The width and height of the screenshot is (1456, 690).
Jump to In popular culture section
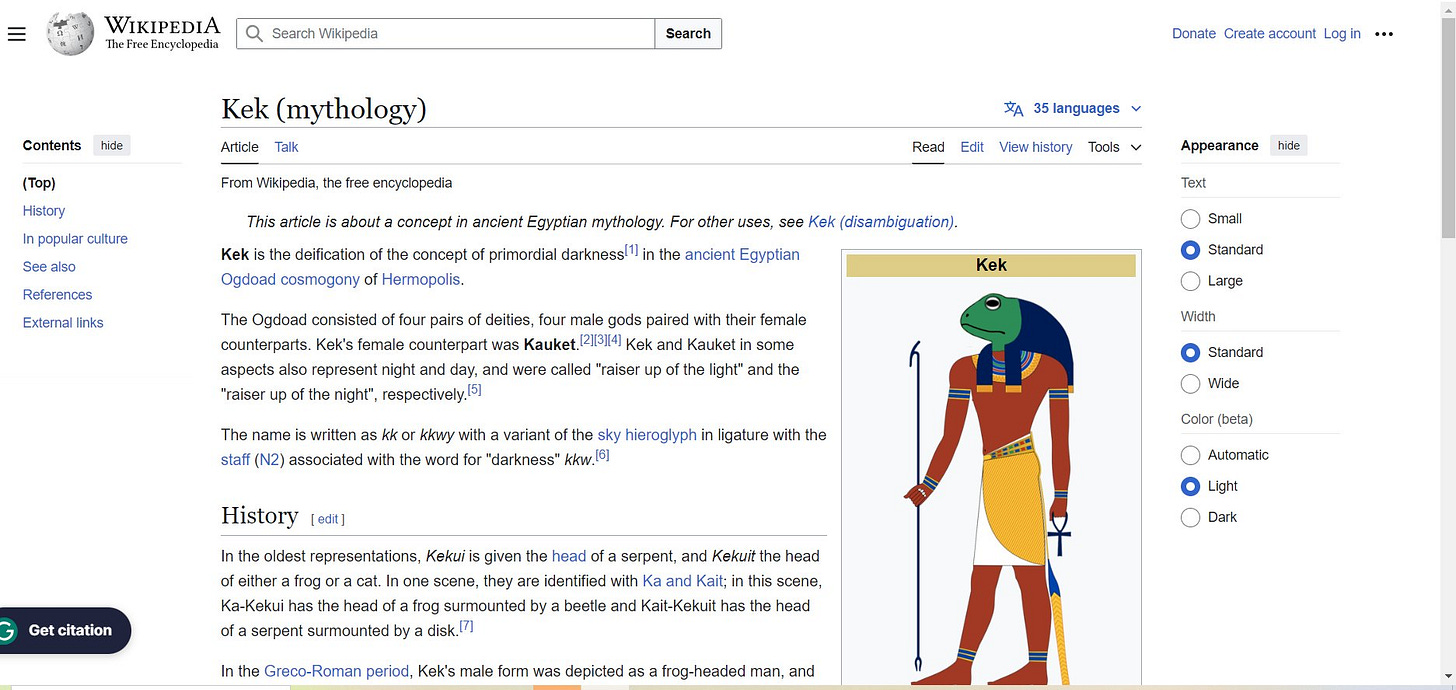[x=75, y=239]
